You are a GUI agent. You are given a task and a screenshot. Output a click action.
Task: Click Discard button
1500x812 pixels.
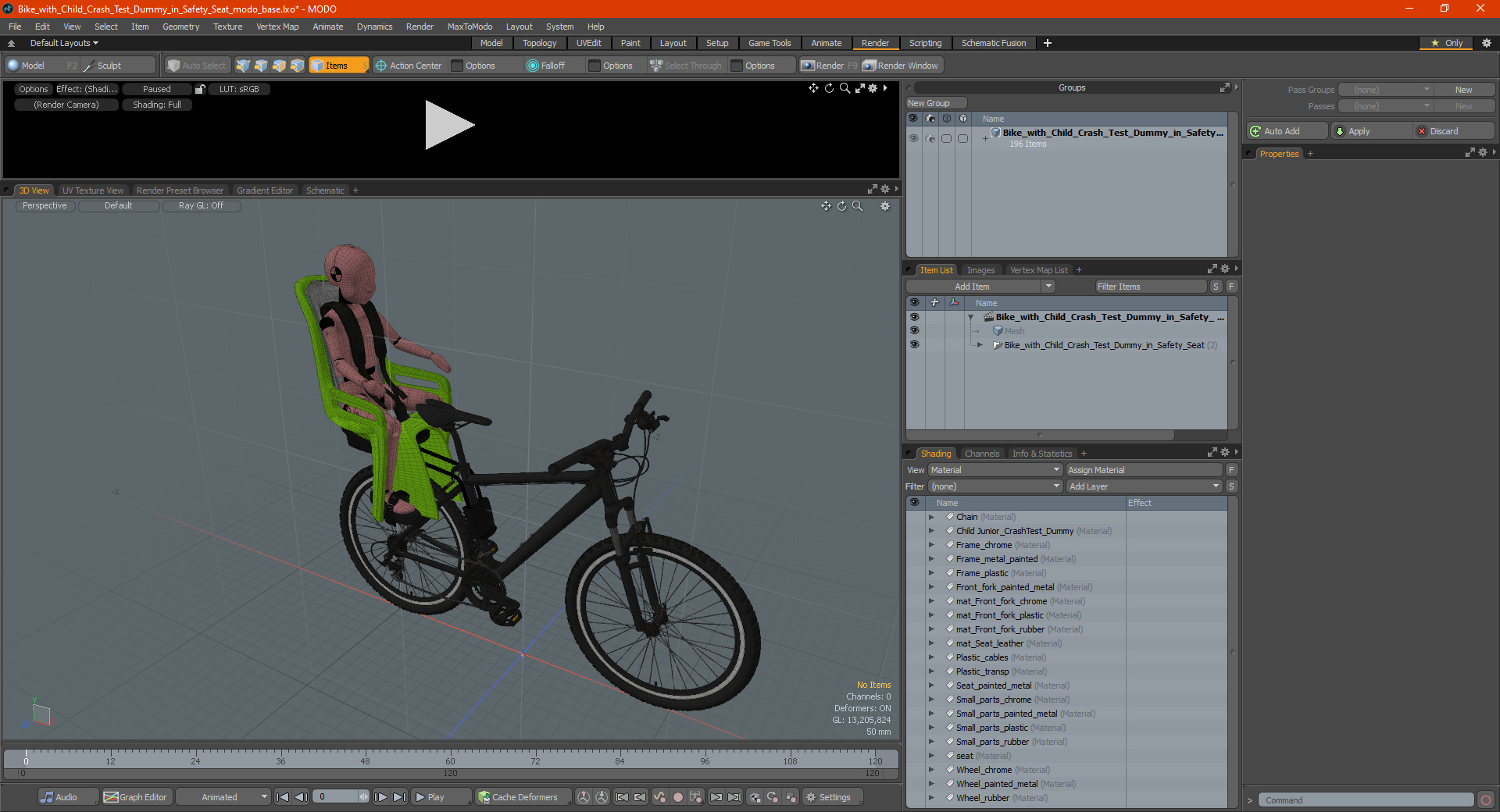coord(1454,131)
